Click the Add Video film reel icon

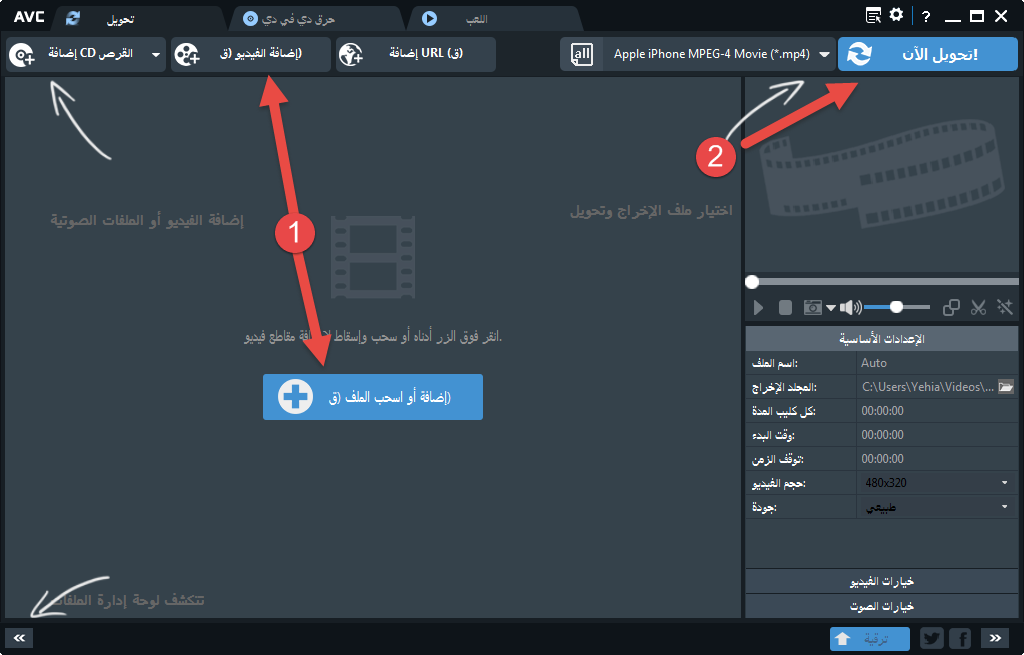click(187, 55)
